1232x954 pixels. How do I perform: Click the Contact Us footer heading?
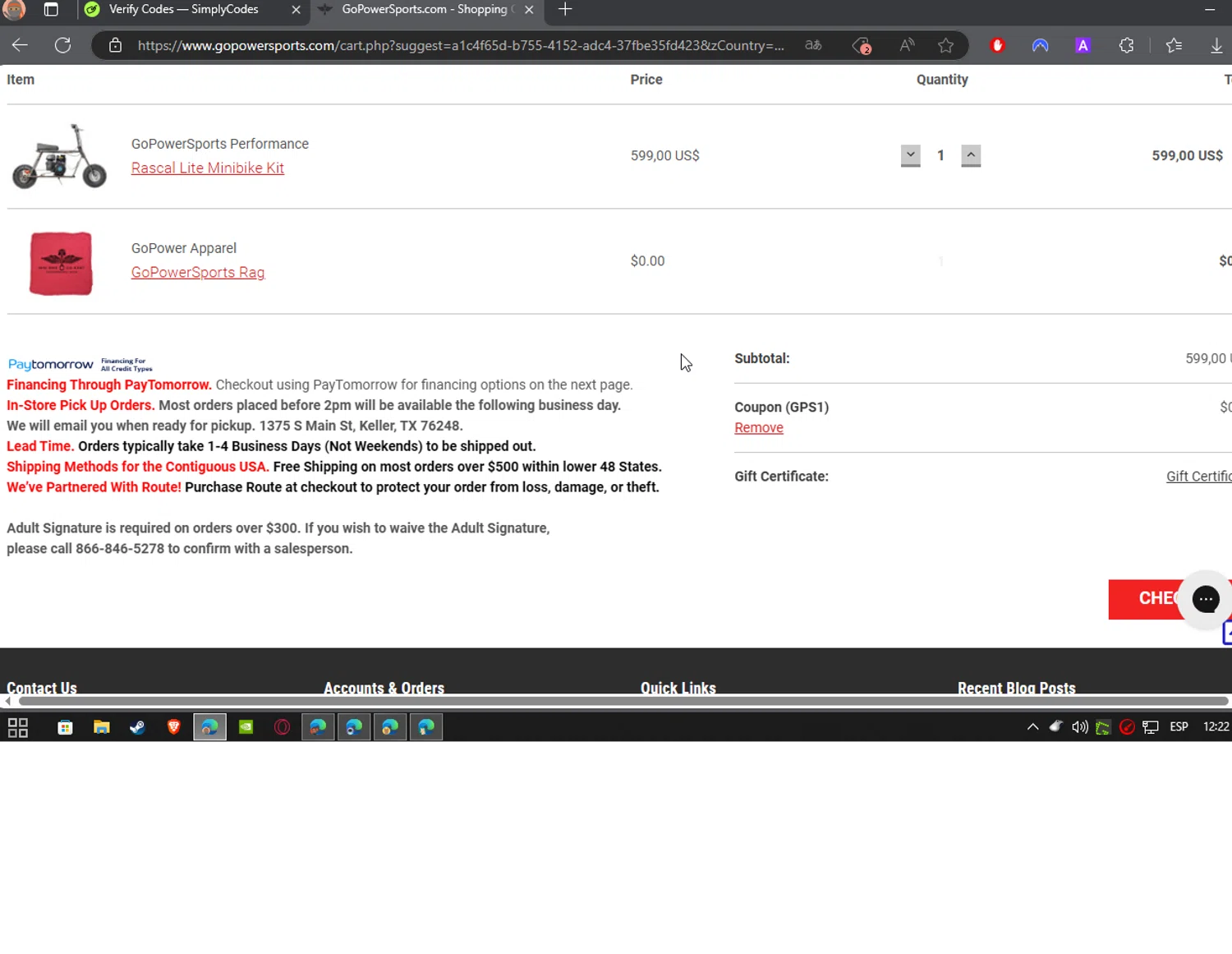tap(42, 688)
